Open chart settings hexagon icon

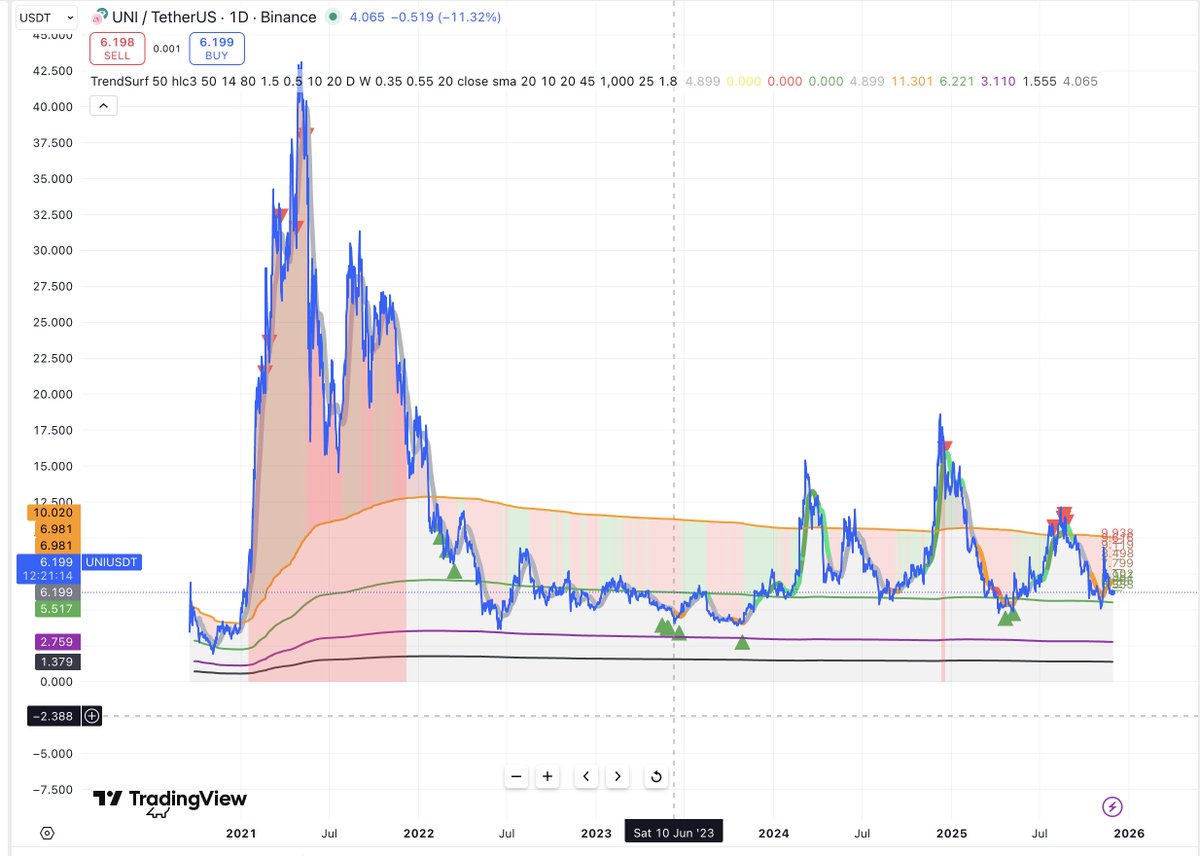point(47,833)
